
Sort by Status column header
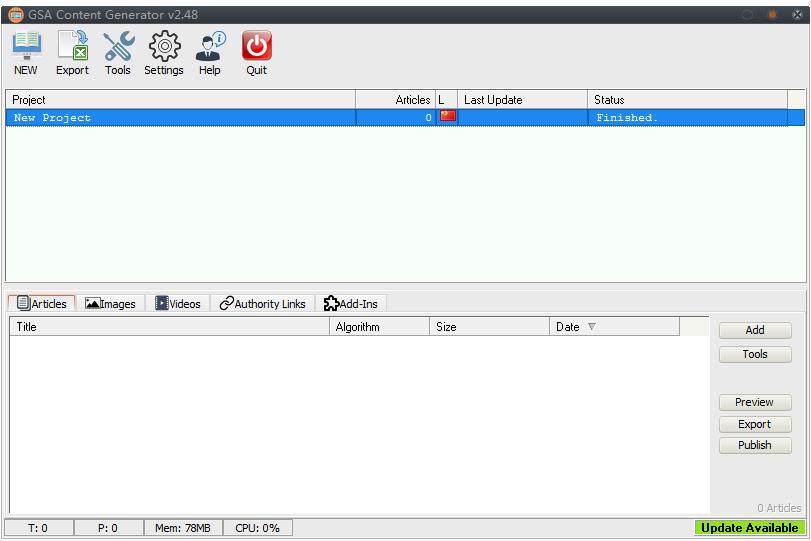click(687, 100)
